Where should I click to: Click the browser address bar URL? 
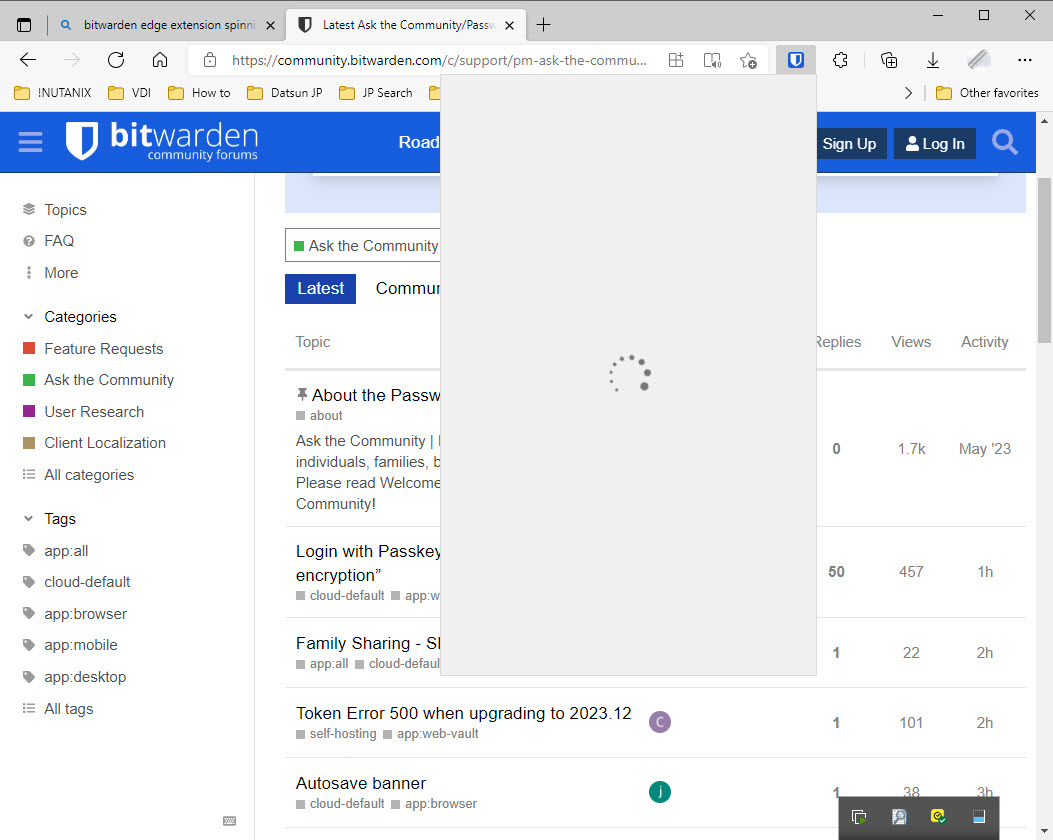(x=439, y=60)
